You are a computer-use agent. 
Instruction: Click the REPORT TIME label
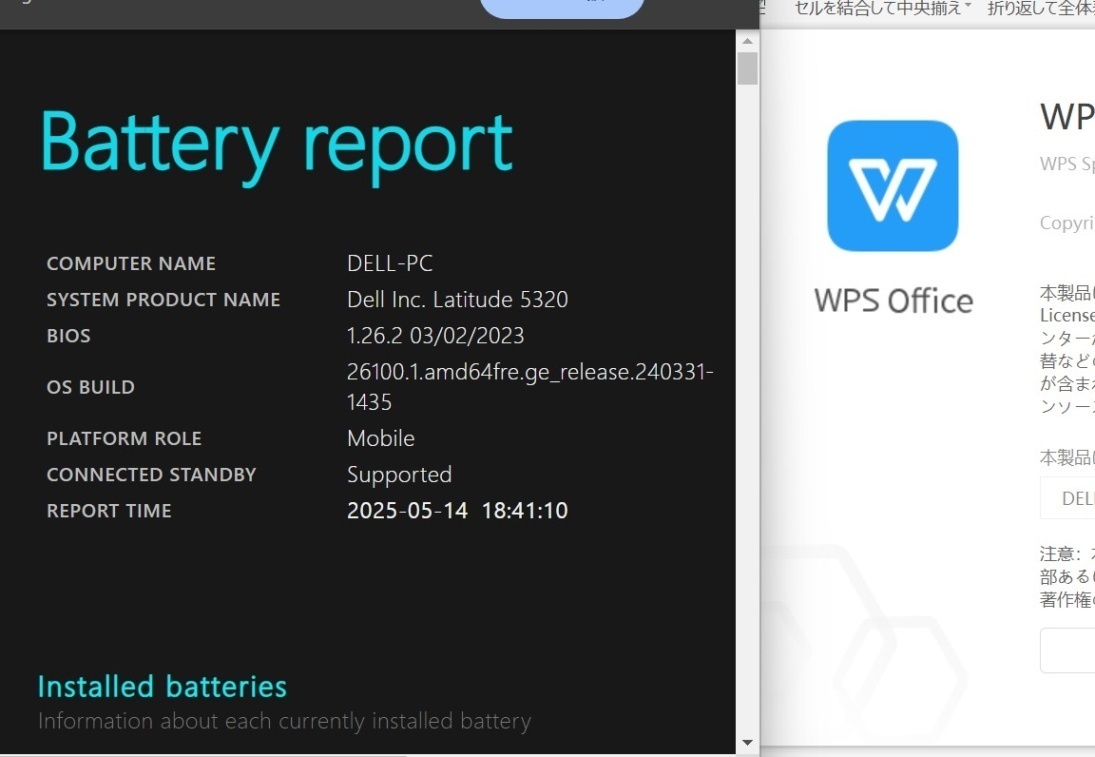coord(109,512)
